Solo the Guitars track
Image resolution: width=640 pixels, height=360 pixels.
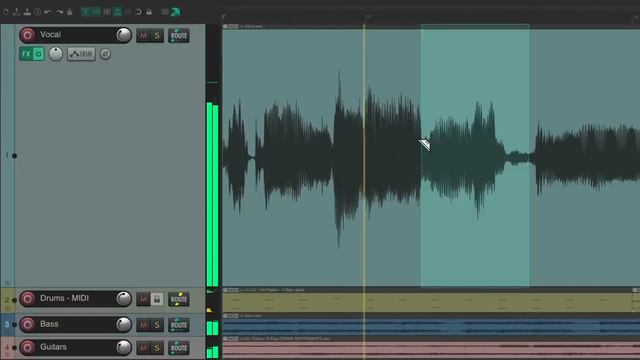157,348
